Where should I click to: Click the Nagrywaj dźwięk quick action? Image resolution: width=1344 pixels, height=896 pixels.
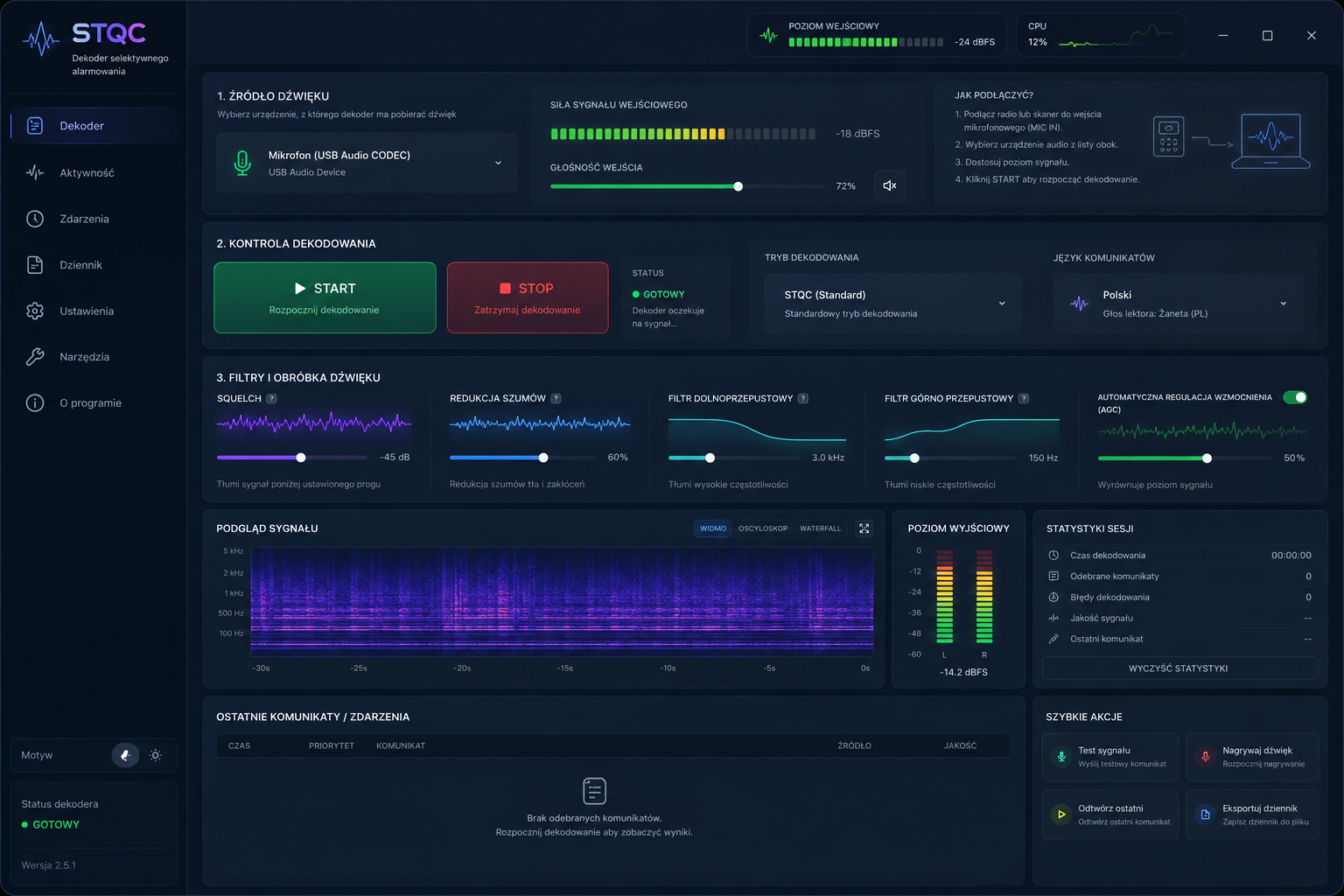click(x=1252, y=758)
